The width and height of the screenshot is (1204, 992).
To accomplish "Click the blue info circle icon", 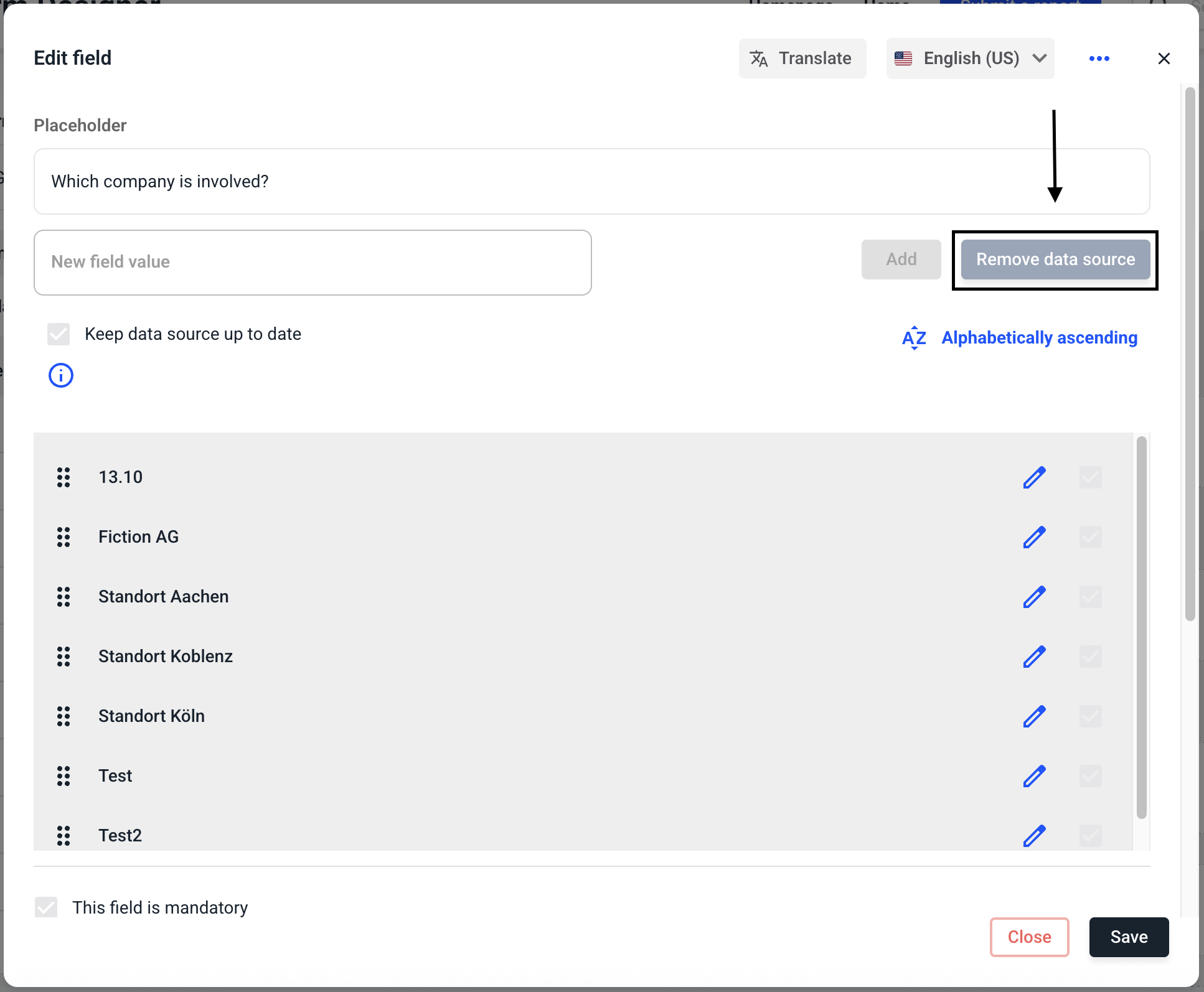I will pyautogui.click(x=61, y=375).
